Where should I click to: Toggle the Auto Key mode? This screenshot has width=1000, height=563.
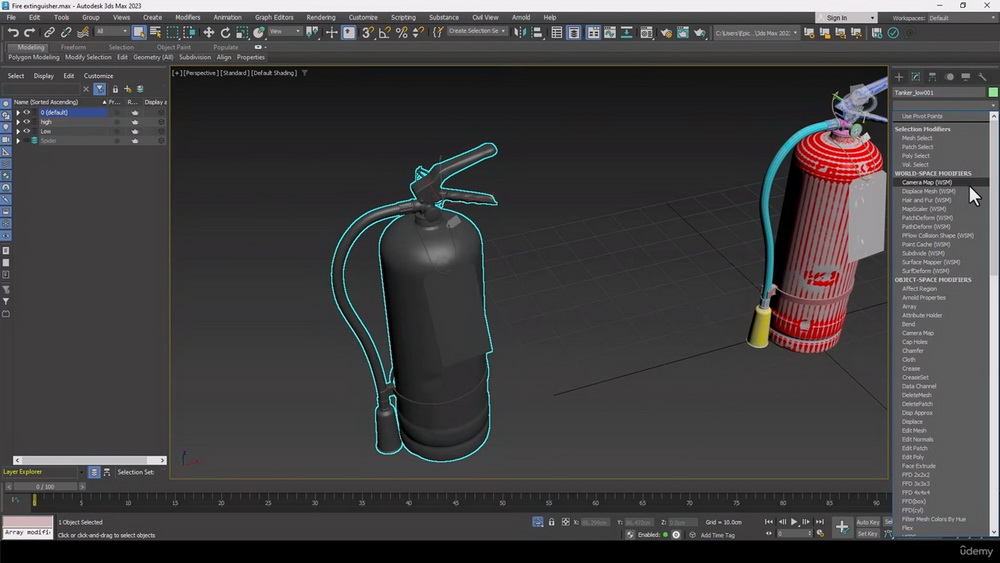(x=867, y=522)
